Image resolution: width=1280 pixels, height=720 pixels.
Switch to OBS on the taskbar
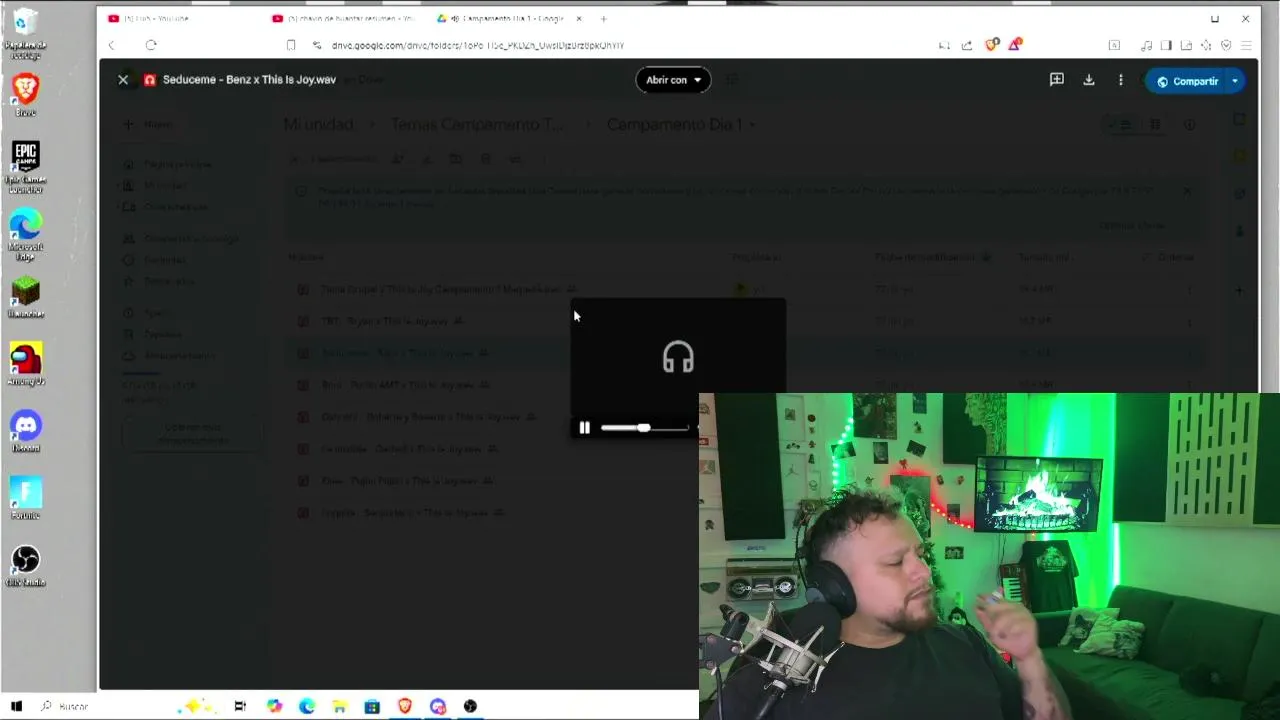coord(470,706)
